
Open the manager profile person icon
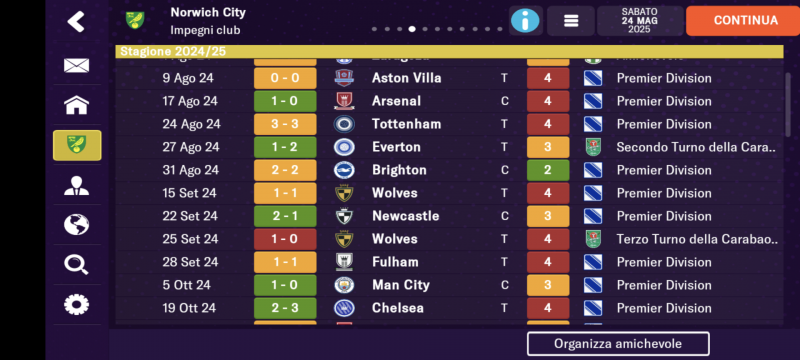tap(77, 186)
